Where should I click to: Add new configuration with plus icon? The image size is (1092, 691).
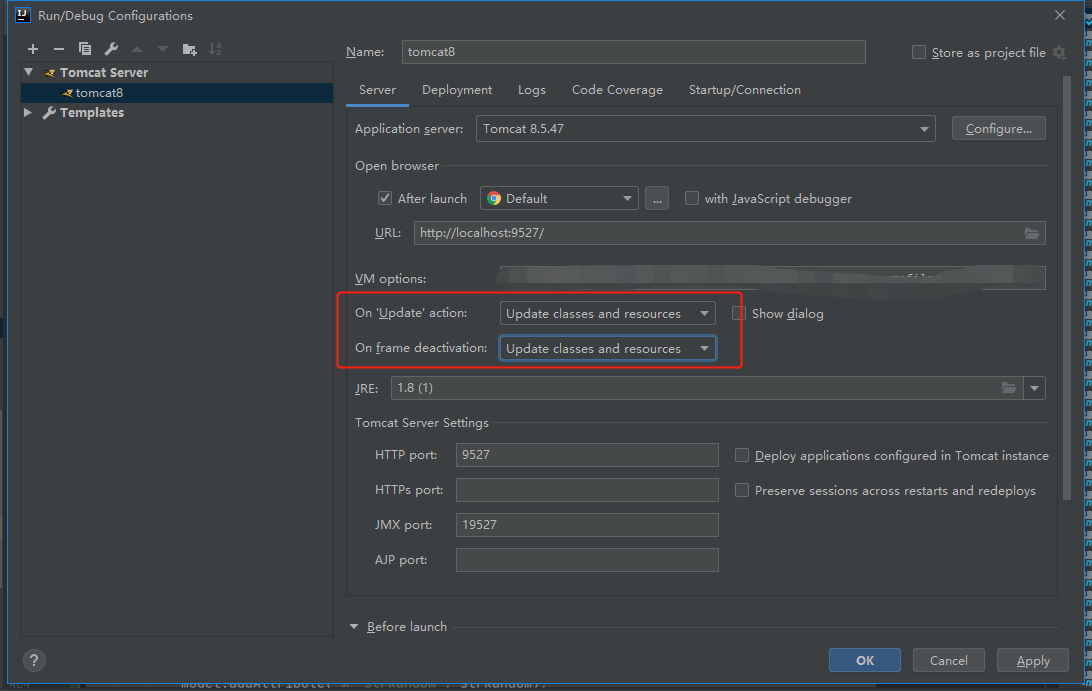33,49
